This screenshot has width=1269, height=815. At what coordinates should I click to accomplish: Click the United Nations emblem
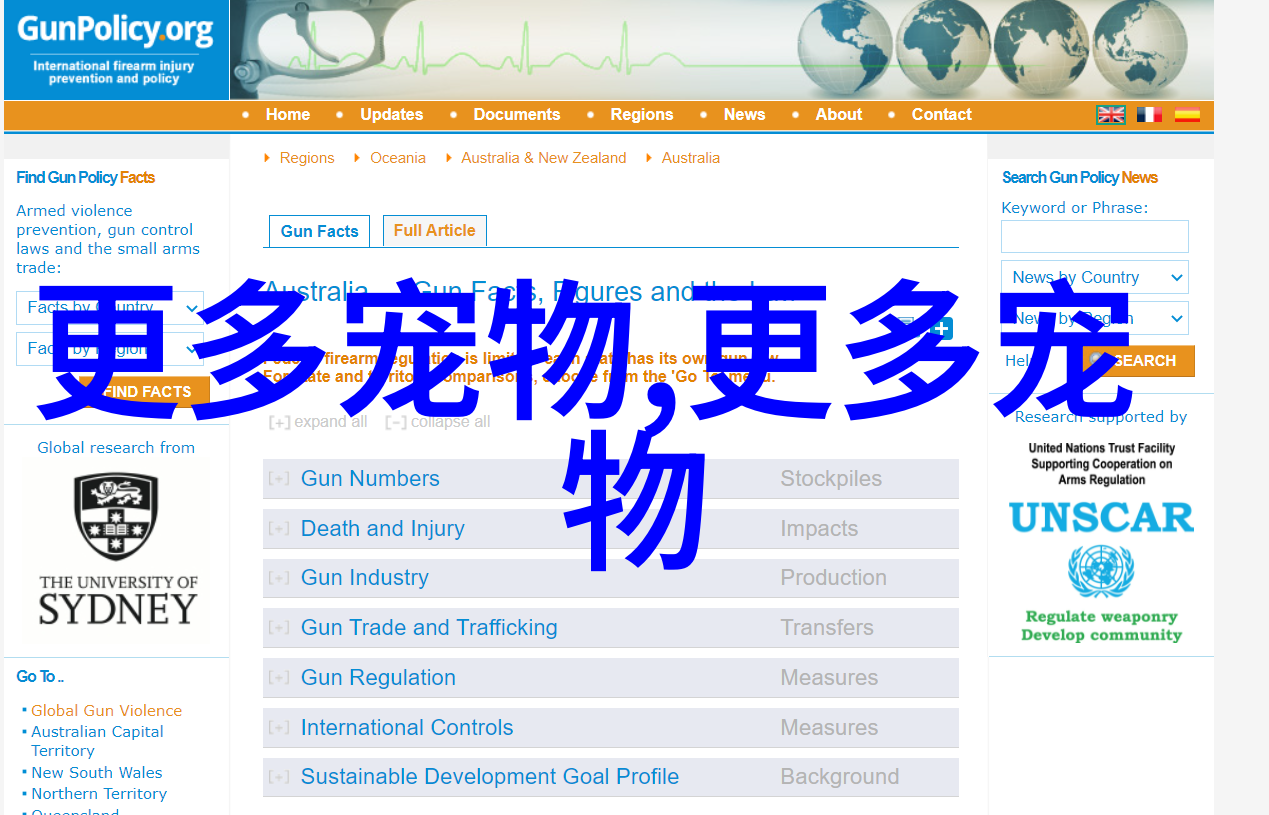1101,571
